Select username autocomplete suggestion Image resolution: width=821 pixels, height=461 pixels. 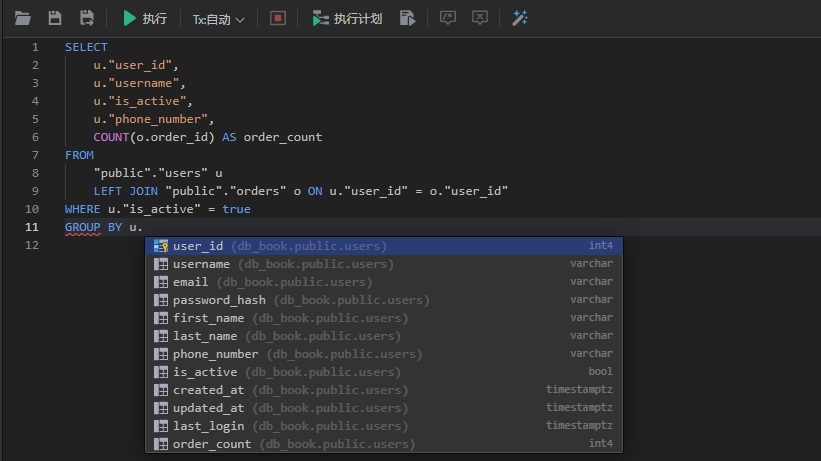[x=384, y=264]
